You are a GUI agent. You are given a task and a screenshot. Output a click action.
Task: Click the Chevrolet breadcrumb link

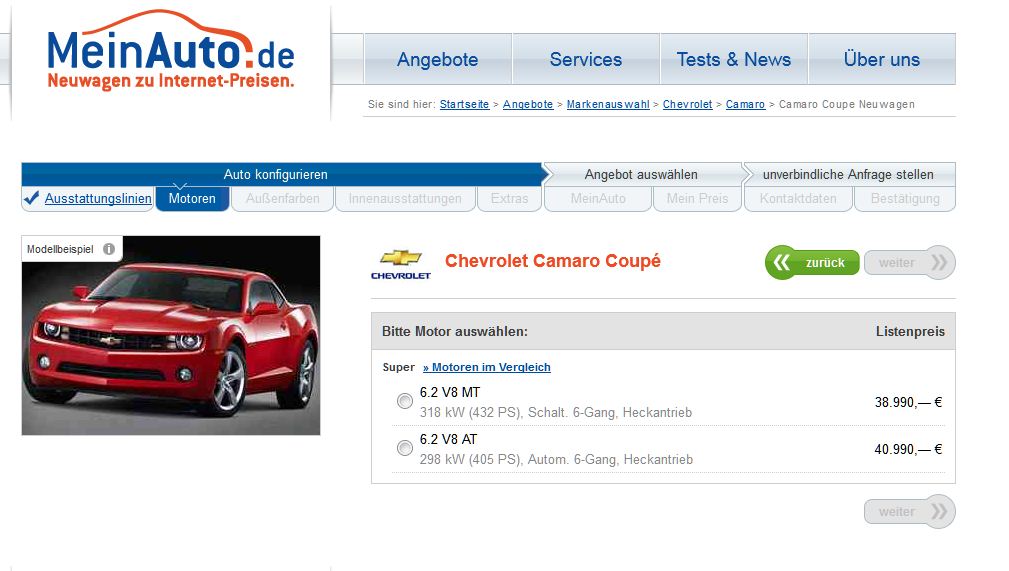click(687, 104)
